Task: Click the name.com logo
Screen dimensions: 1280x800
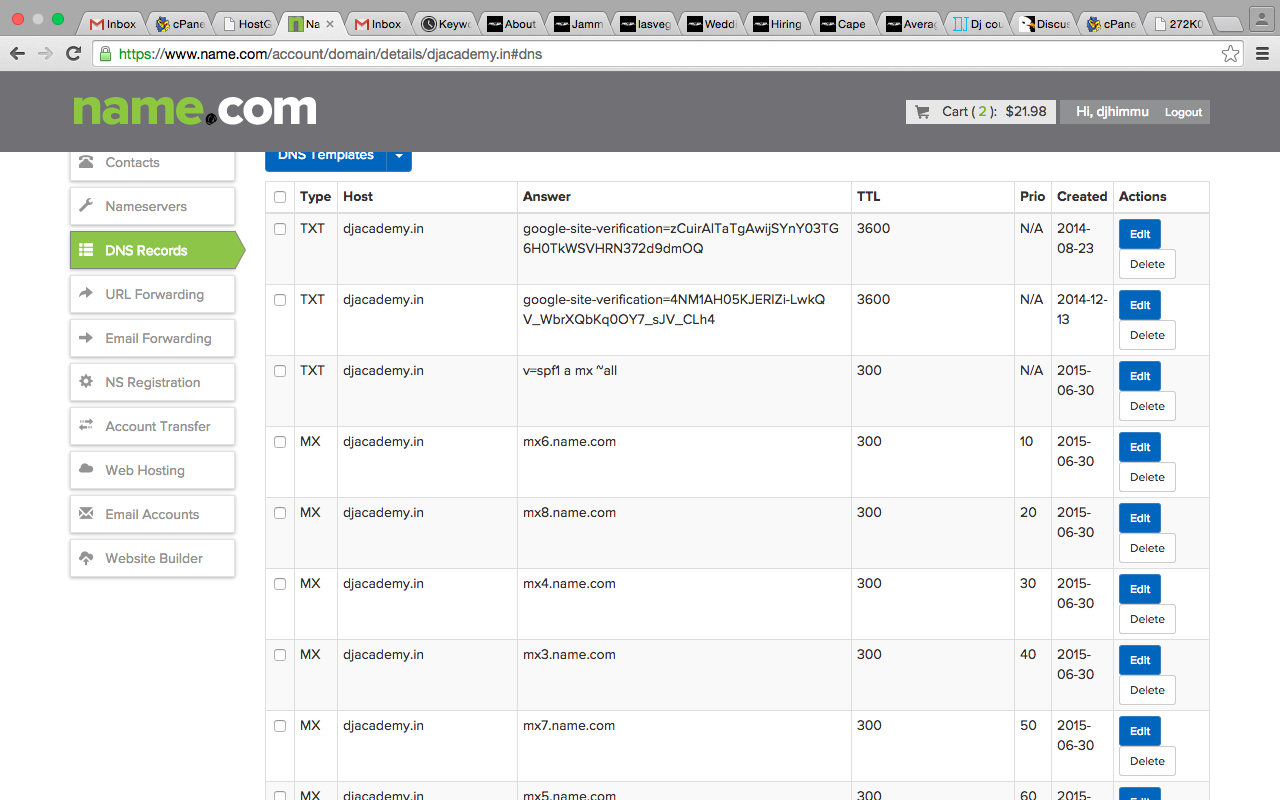Action: coord(194,110)
